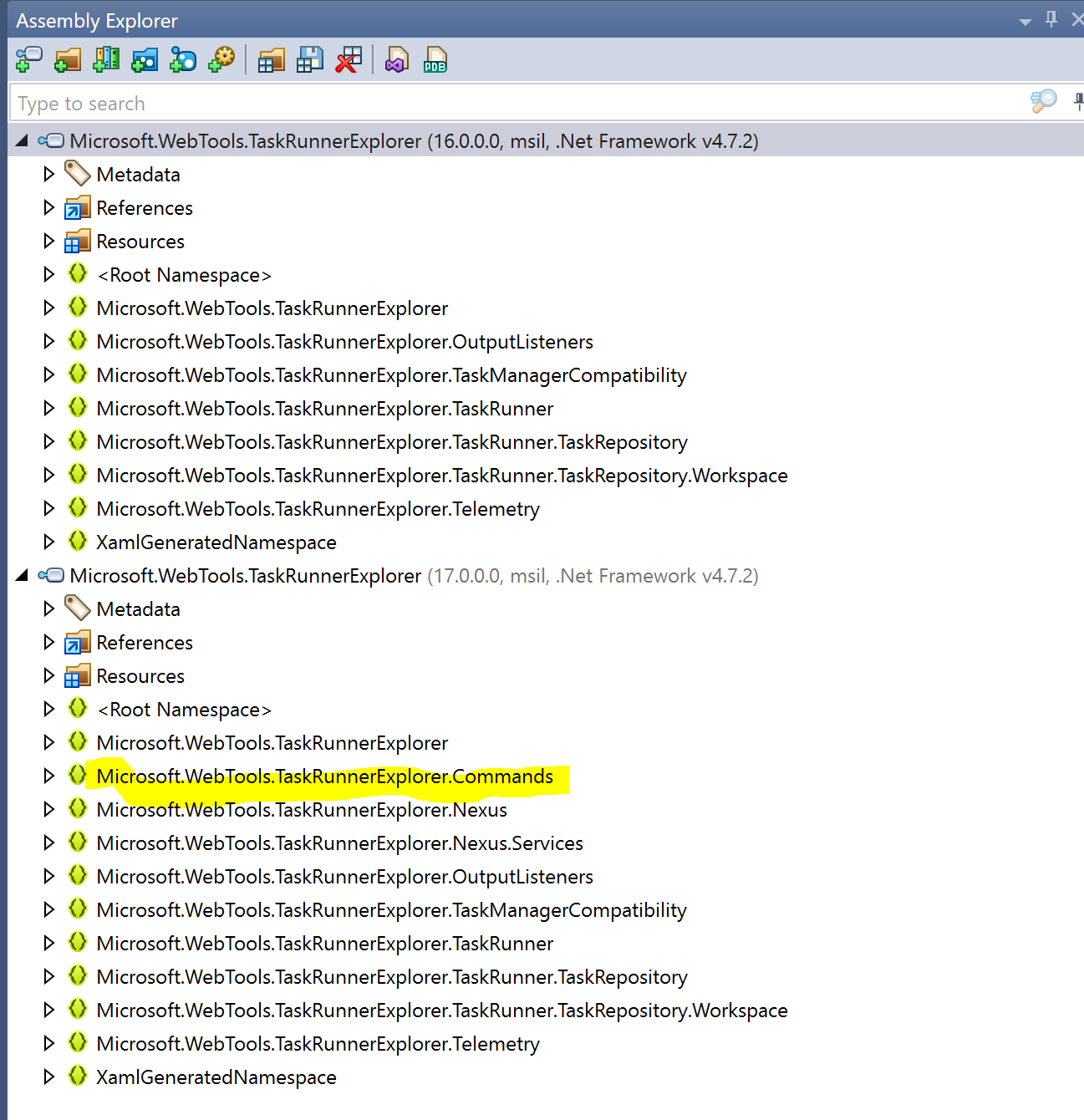1084x1120 pixels.
Task: Expand Root Namespace under the 17.0.0.0 assembly
Action: 48,709
